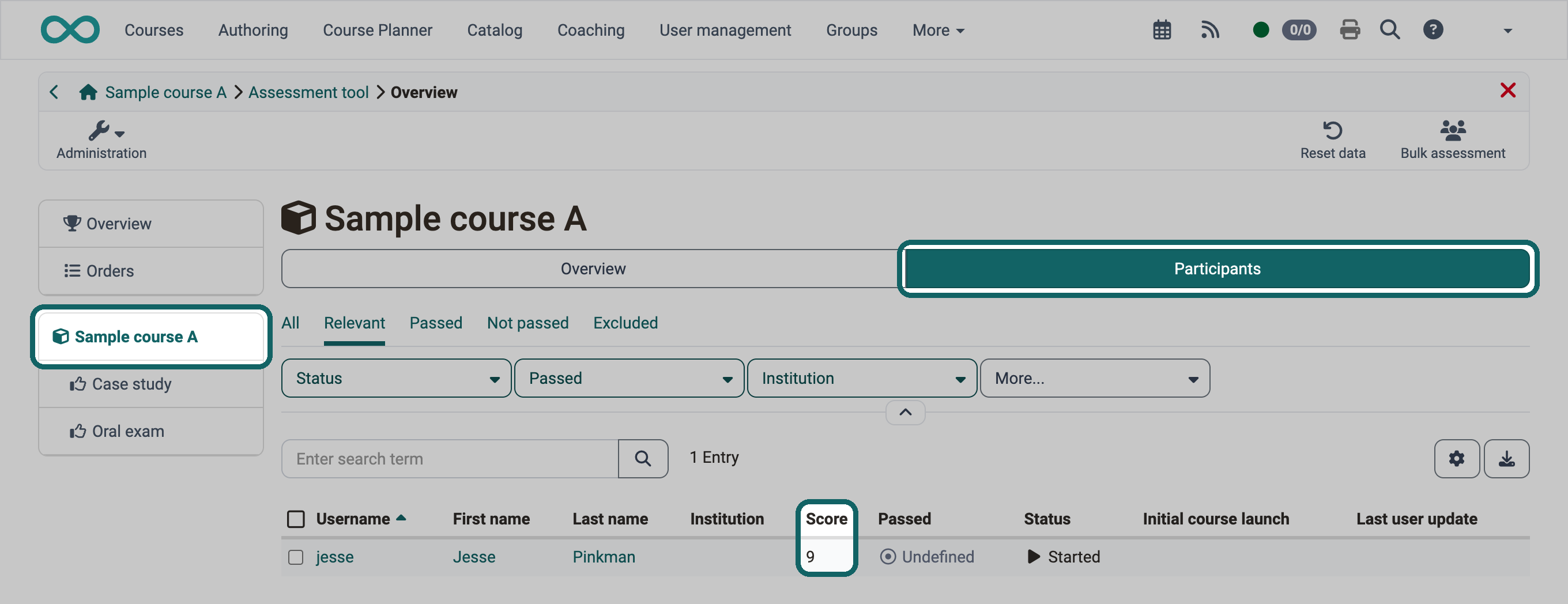The width and height of the screenshot is (1568, 604).
Task: Toggle the select-all checkbox in table header
Action: (296, 519)
